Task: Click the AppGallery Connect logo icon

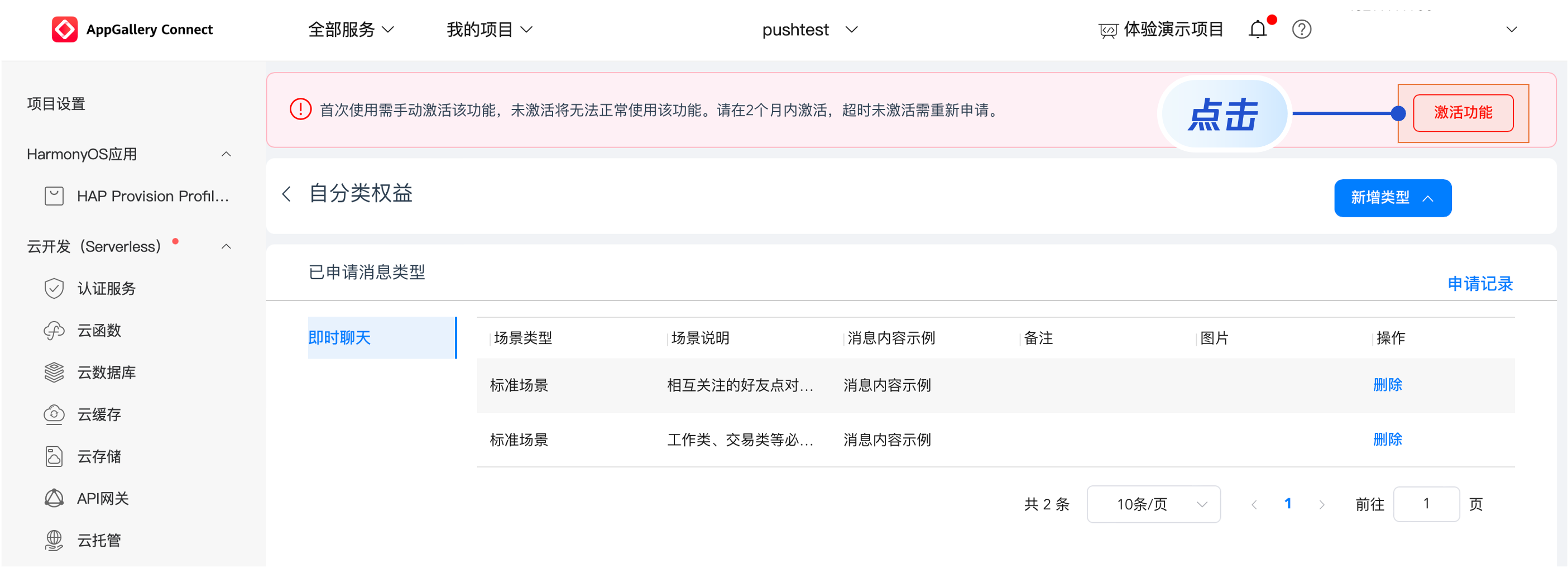Action: click(65, 29)
